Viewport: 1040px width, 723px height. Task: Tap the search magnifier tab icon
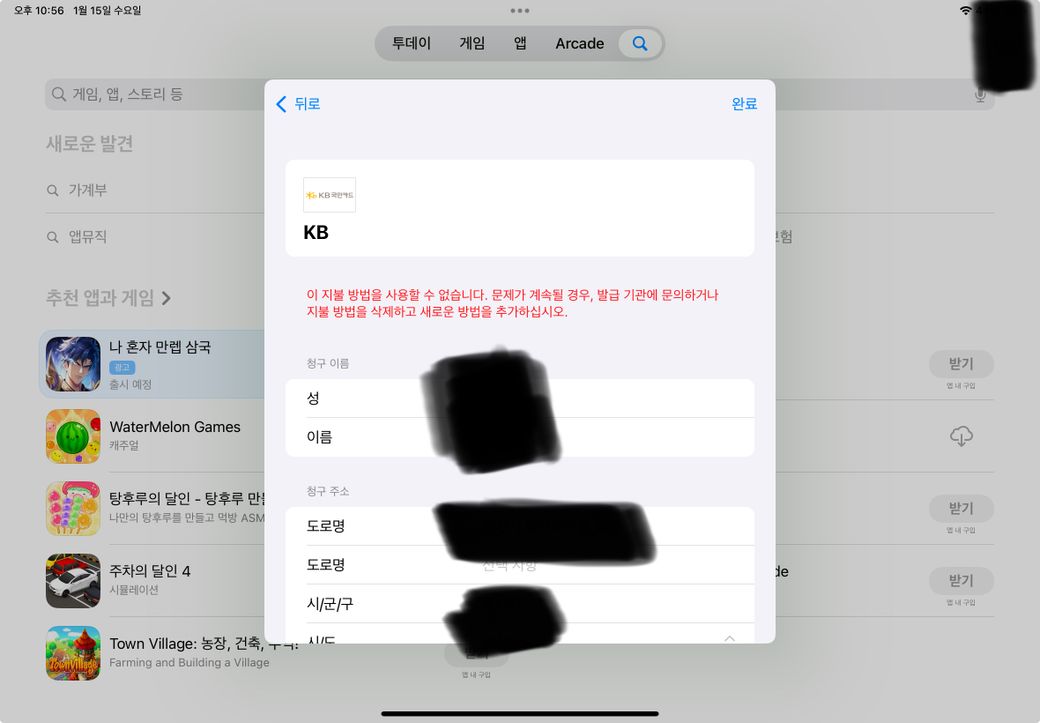coord(640,44)
